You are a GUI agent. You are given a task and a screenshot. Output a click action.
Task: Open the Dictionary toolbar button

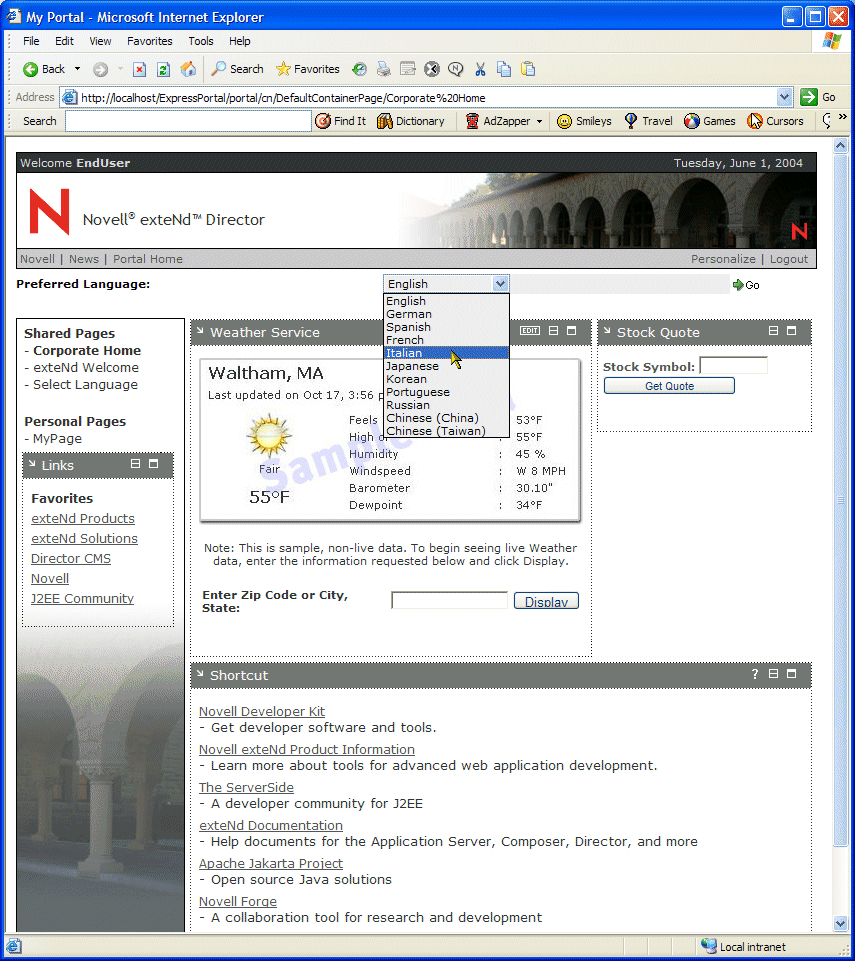411,121
